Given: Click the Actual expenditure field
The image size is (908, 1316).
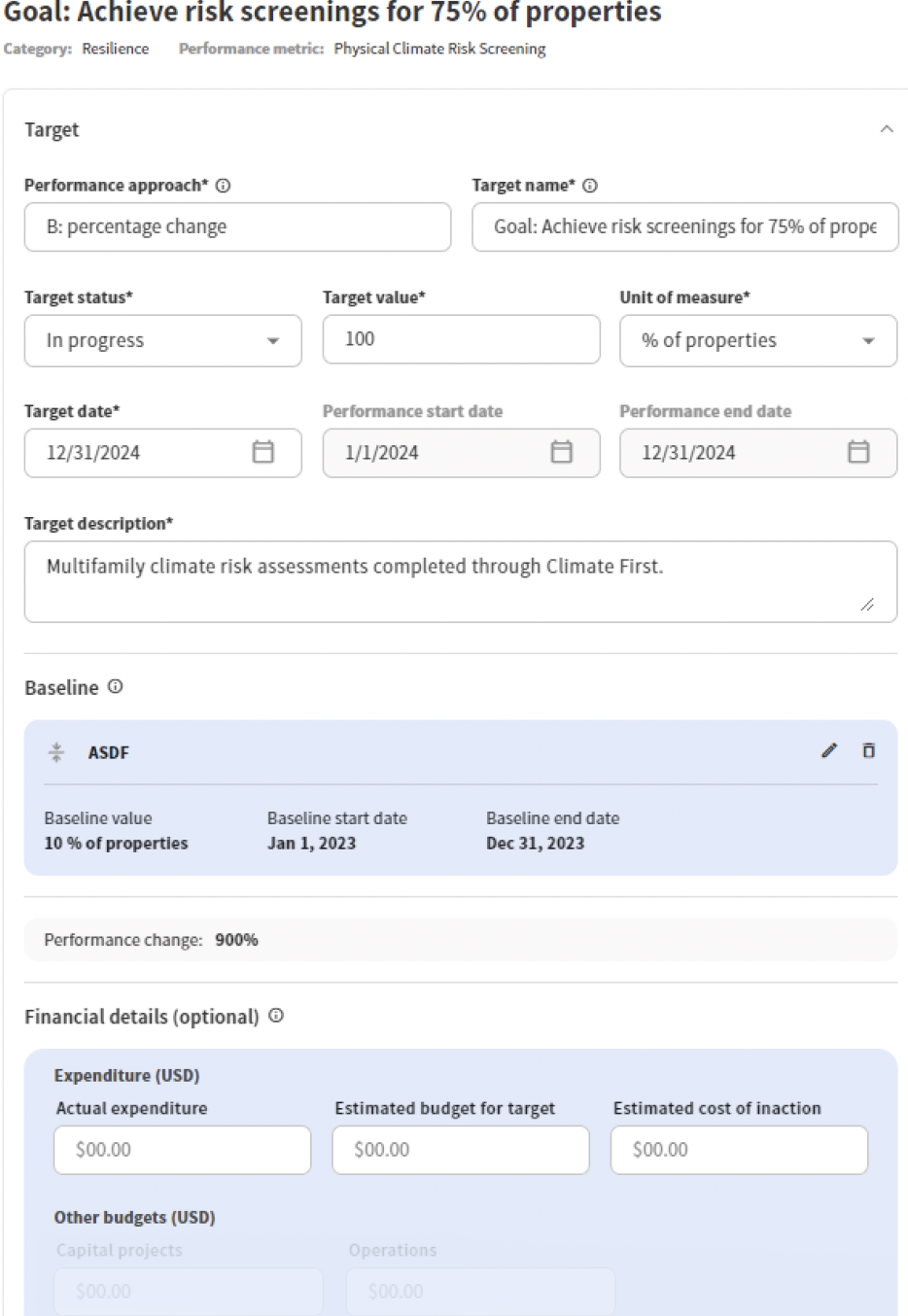Looking at the screenshot, I should [182, 1149].
